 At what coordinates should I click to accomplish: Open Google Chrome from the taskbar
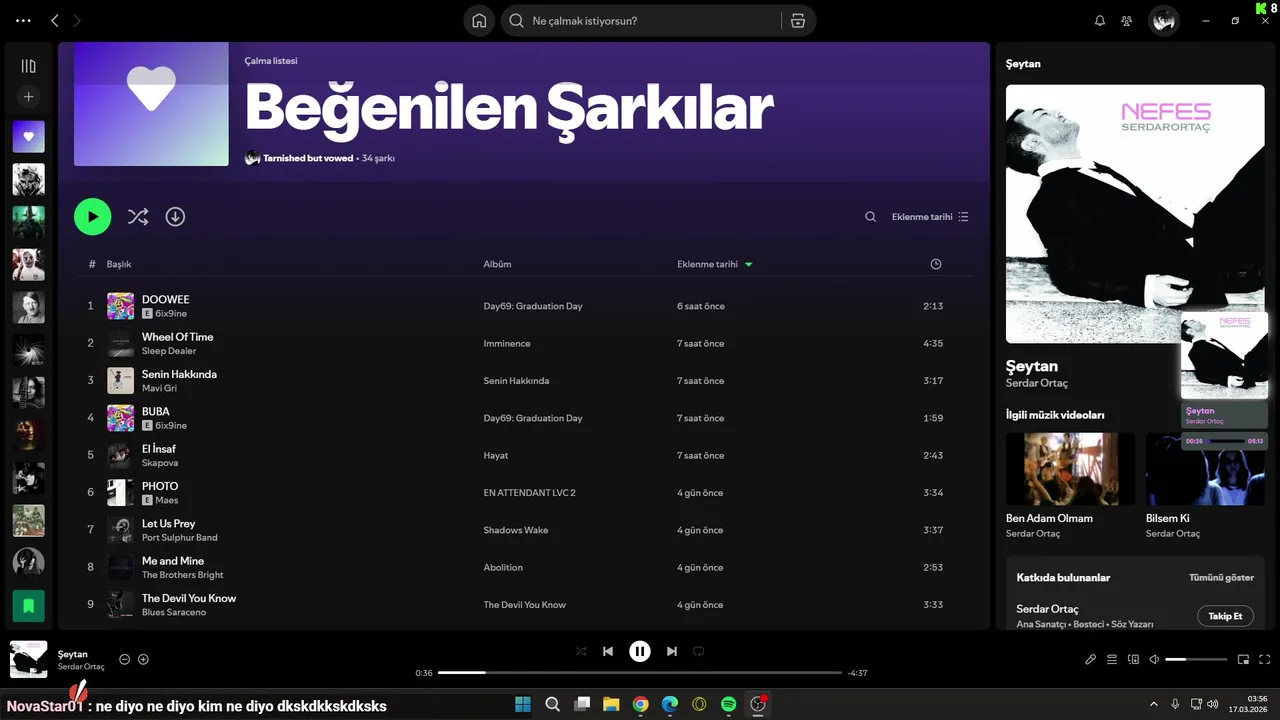click(x=640, y=704)
